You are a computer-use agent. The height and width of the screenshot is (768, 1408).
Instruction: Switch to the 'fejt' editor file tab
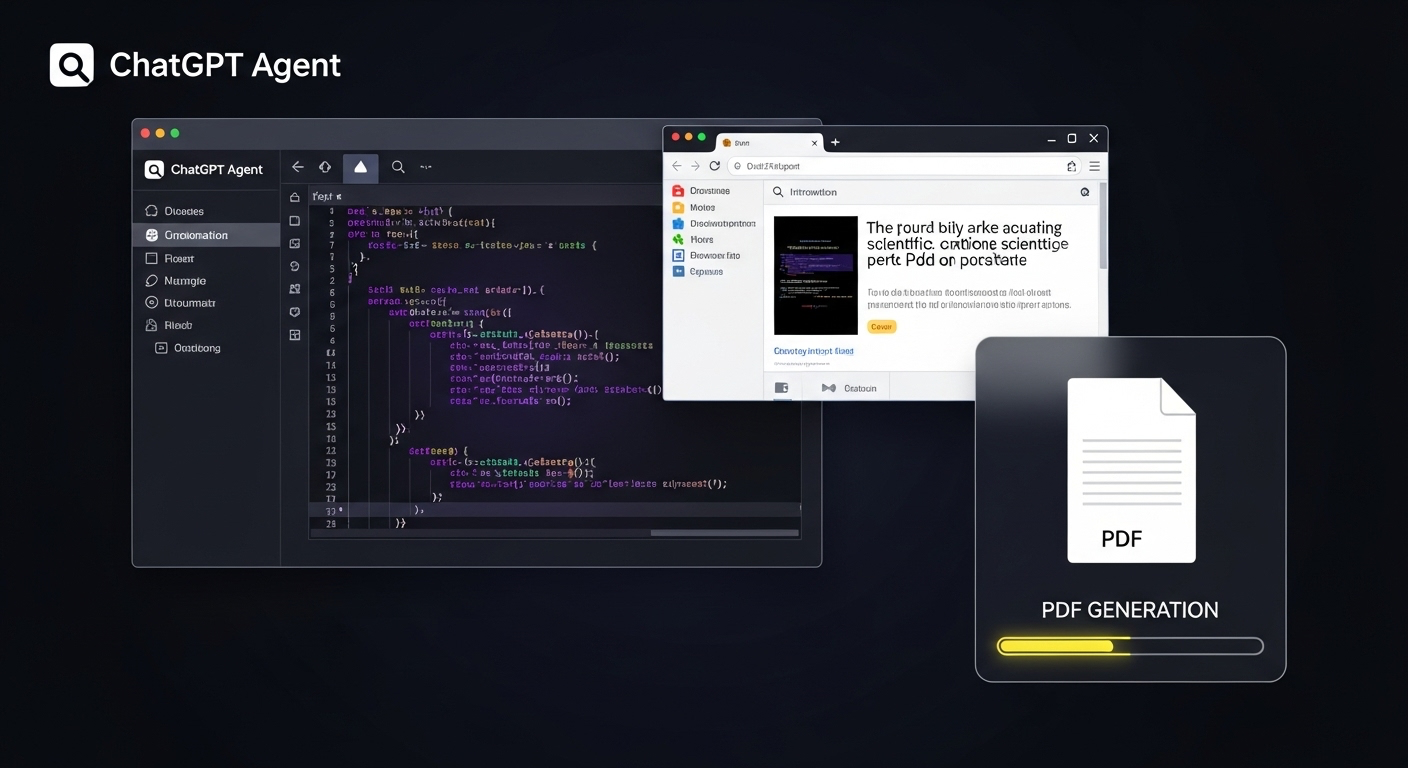pyautogui.click(x=327, y=197)
